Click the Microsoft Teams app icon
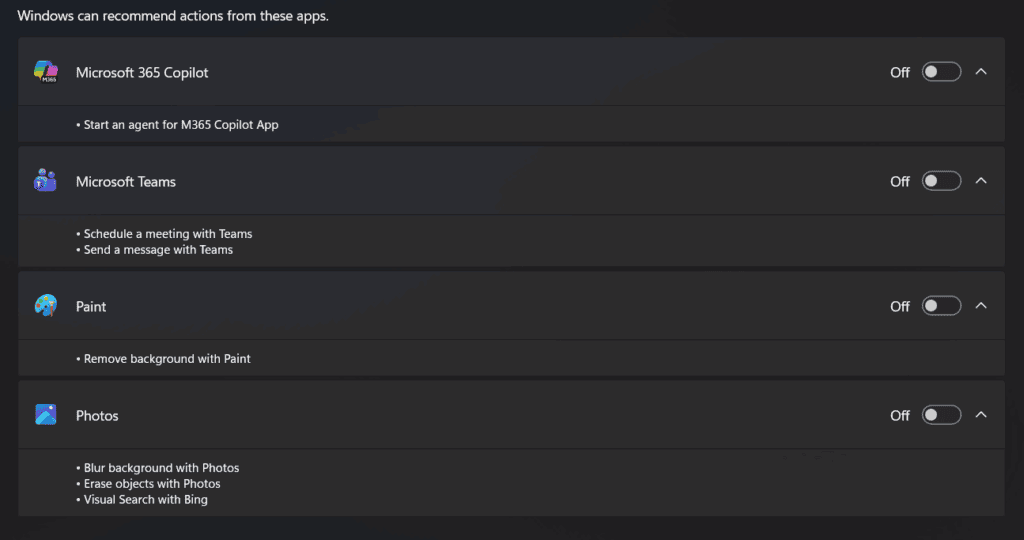The width and height of the screenshot is (1024, 540). 46,181
